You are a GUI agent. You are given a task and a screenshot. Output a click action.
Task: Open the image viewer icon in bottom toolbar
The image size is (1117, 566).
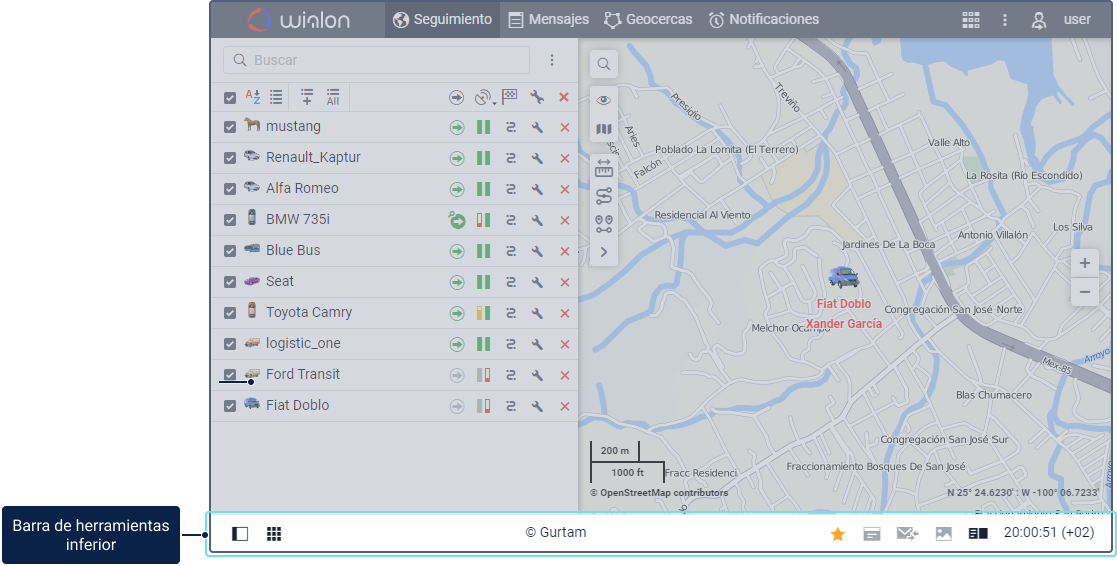943,533
